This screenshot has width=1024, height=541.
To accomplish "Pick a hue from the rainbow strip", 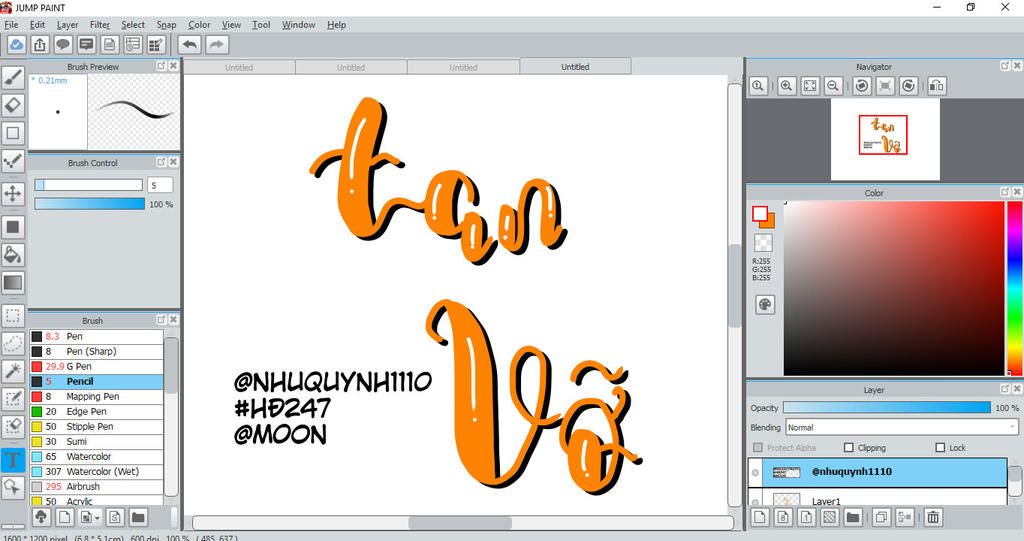I will tap(1014, 288).
